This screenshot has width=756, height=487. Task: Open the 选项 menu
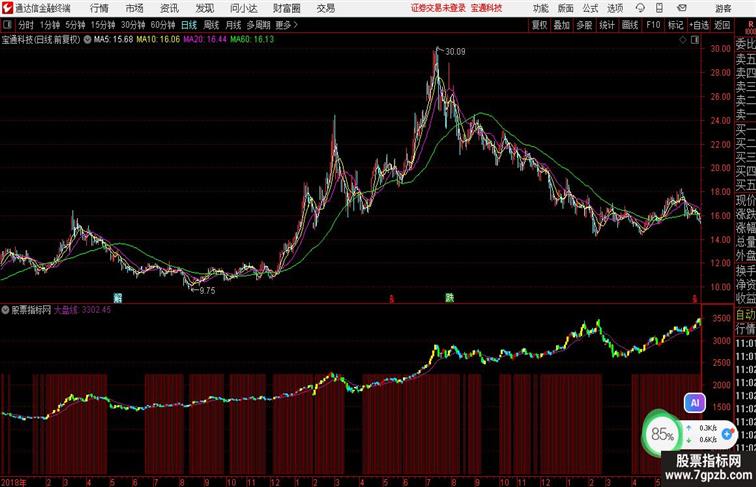click(615, 8)
